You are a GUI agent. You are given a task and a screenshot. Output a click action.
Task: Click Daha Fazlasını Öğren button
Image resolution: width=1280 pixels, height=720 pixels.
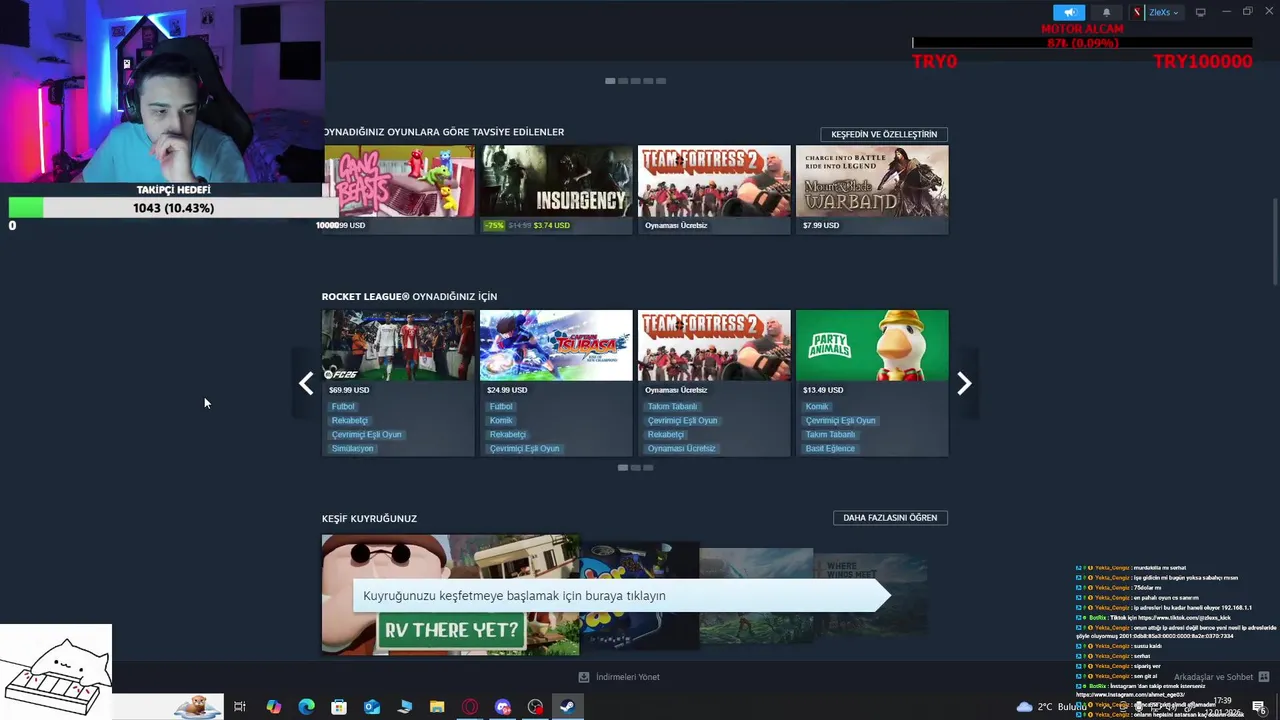point(890,518)
